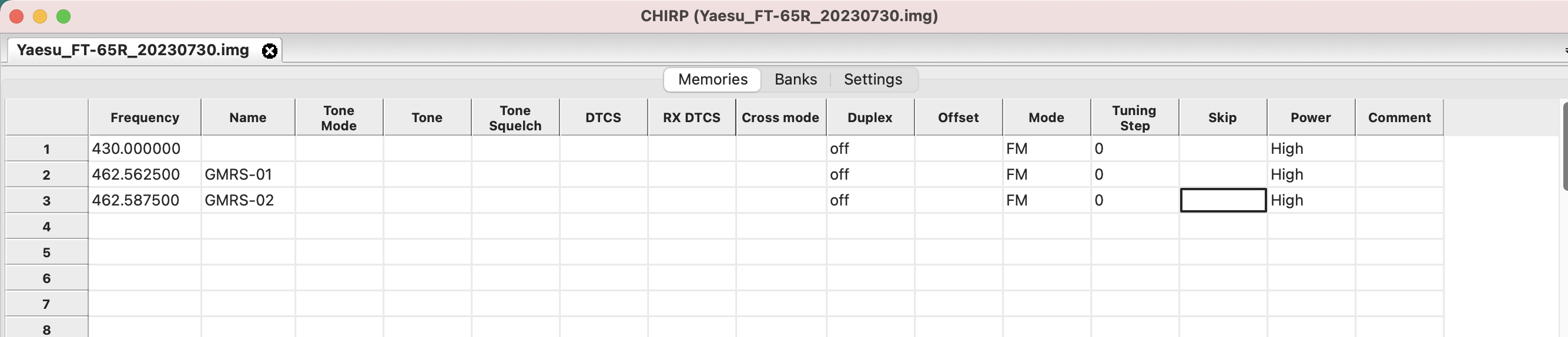The height and width of the screenshot is (337, 1568).
Task: Click the GMRS-02 name cell
Action: (x=248, y=200)
